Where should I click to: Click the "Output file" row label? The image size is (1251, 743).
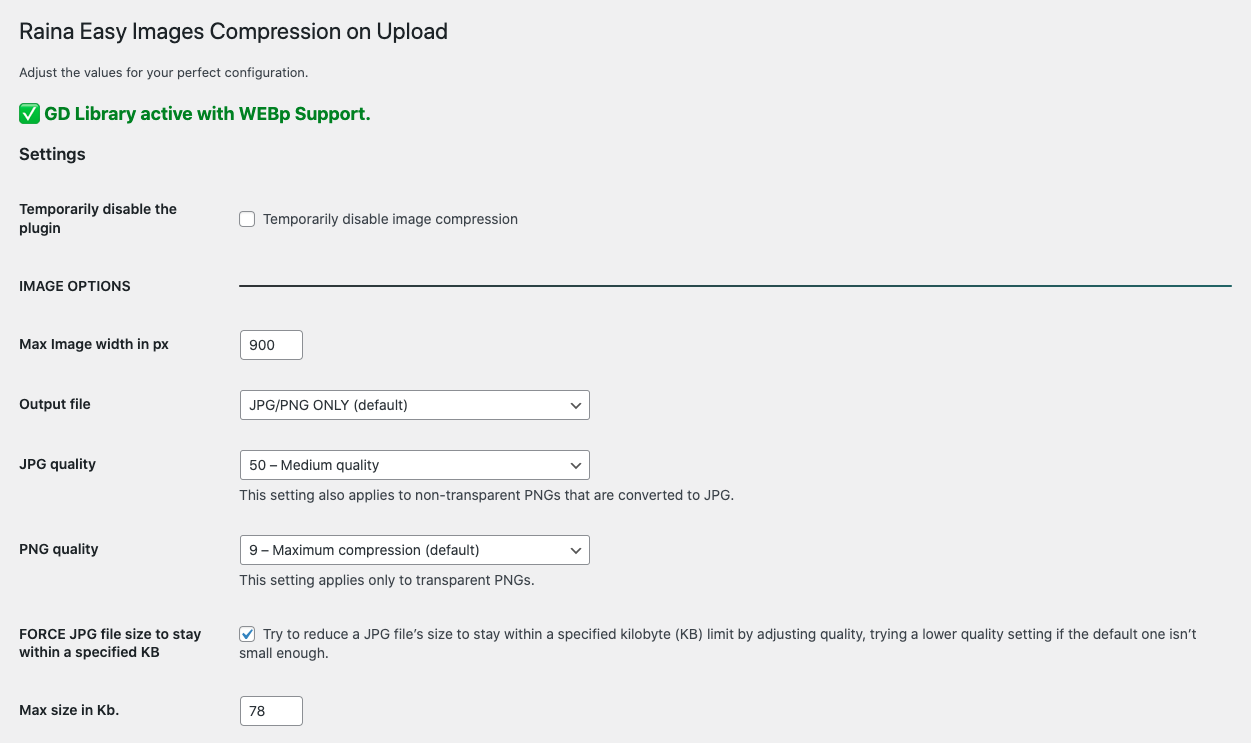click(x=55, y=404)
